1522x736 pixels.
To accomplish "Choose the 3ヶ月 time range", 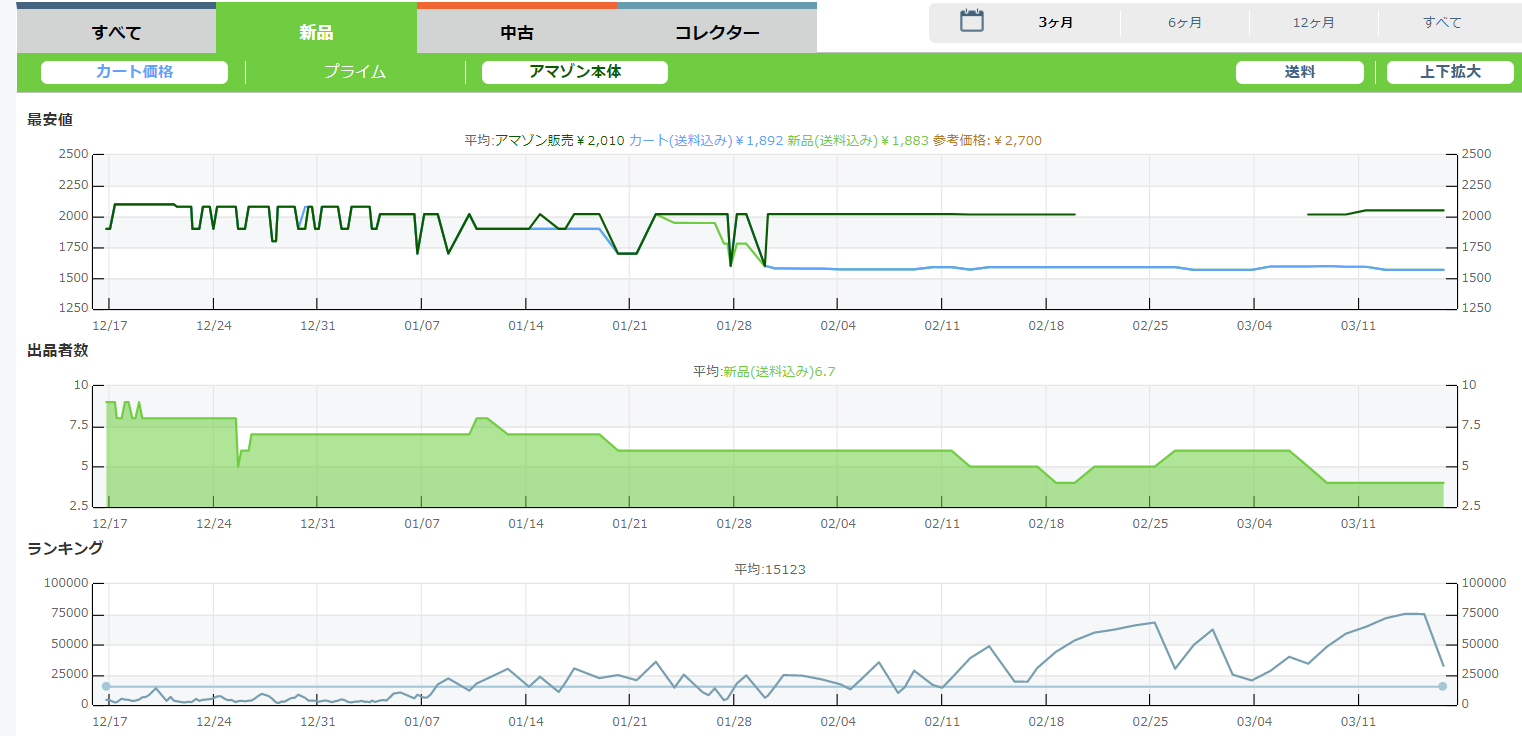I will point(1055,22).
